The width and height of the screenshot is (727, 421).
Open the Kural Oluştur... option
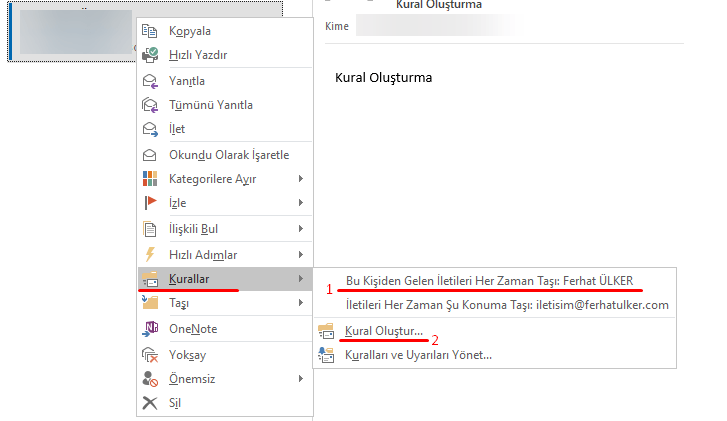[x=383, y=331]
